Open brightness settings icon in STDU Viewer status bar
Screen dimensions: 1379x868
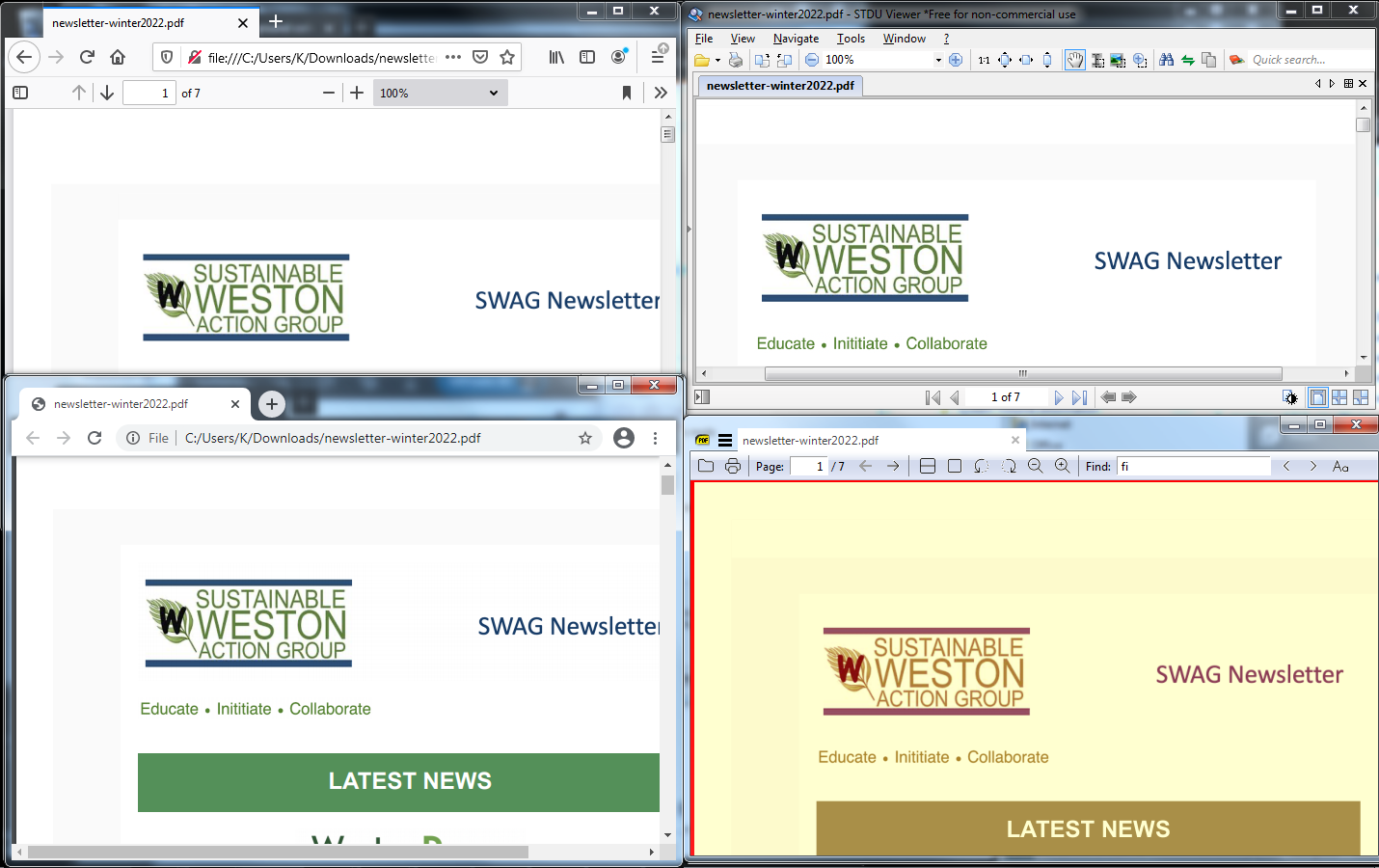click(1289, 397)
